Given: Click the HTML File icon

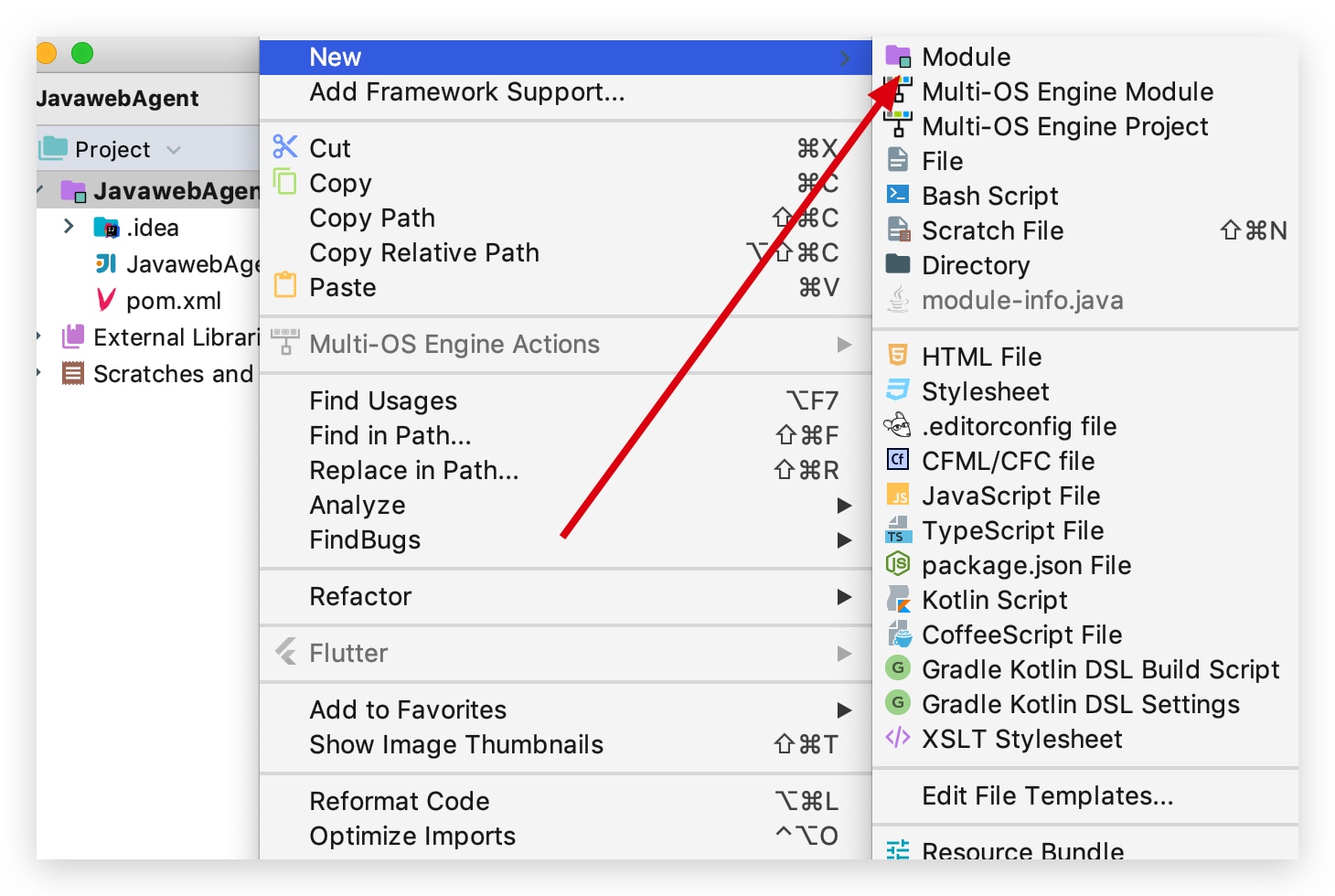Looking at the screenshot, I should (x=898, y=356).
